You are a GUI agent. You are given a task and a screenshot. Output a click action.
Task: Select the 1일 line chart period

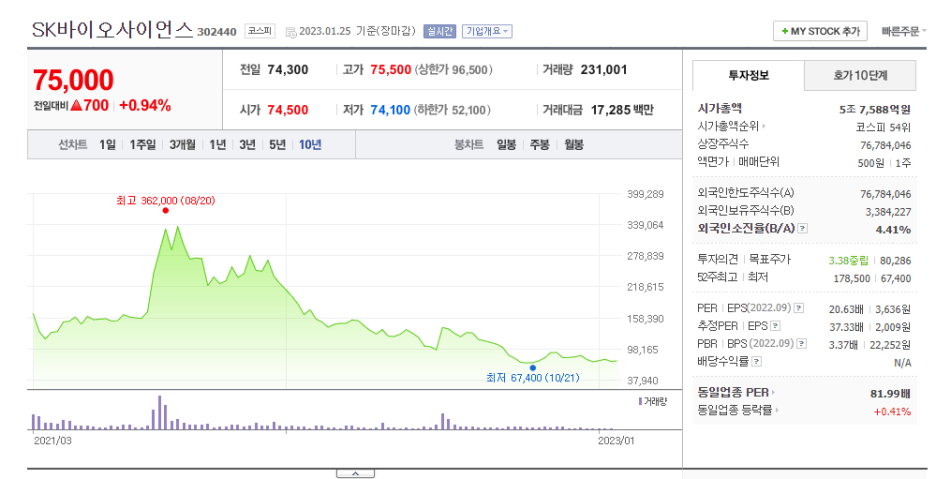107,145
